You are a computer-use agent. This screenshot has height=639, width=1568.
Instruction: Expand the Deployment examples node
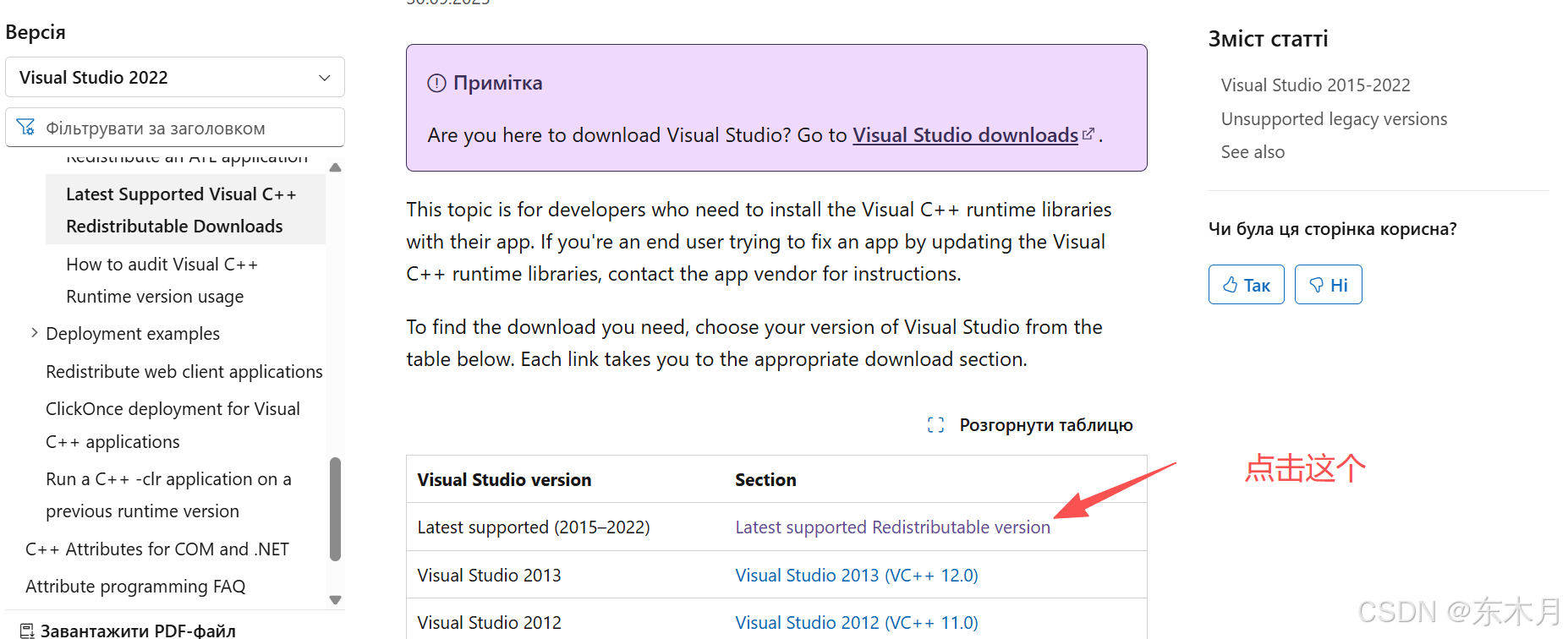[35, 333]
